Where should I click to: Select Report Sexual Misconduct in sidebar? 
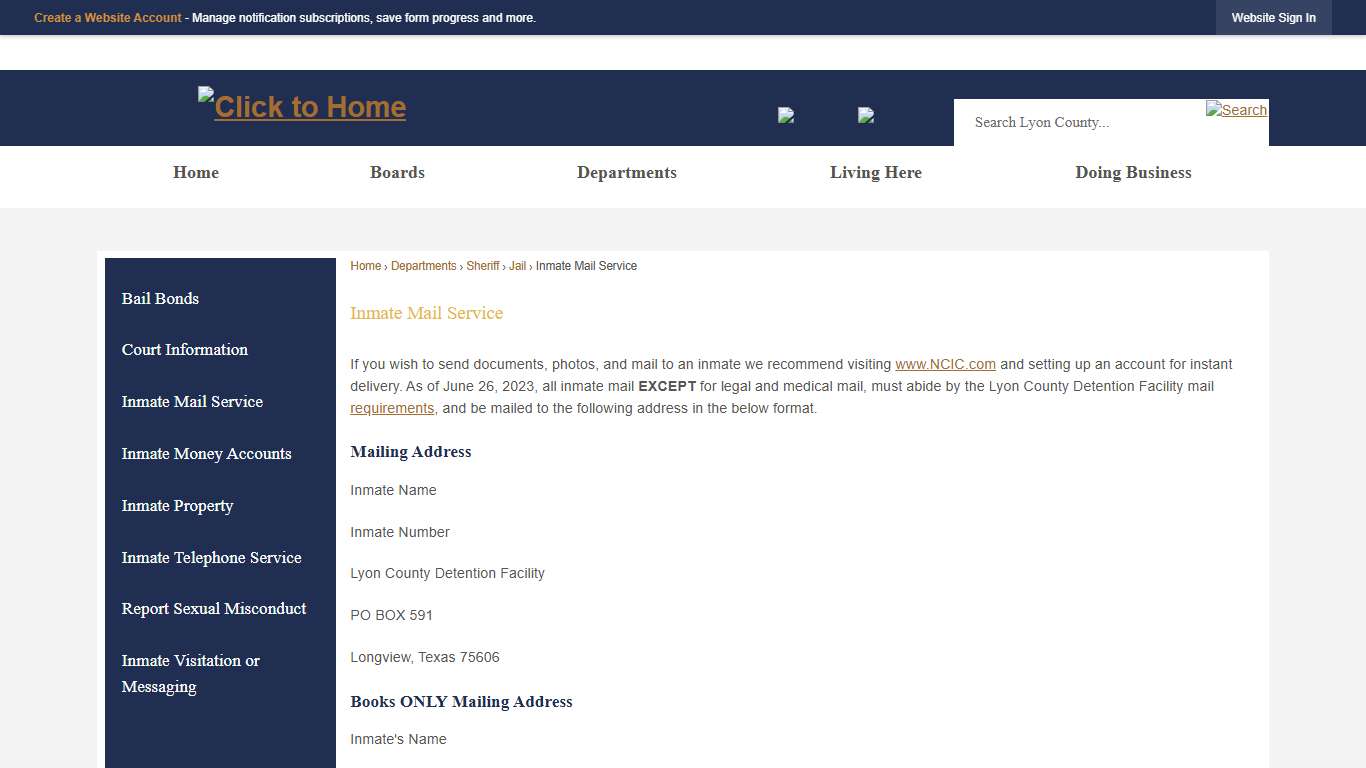coord(213,608)
